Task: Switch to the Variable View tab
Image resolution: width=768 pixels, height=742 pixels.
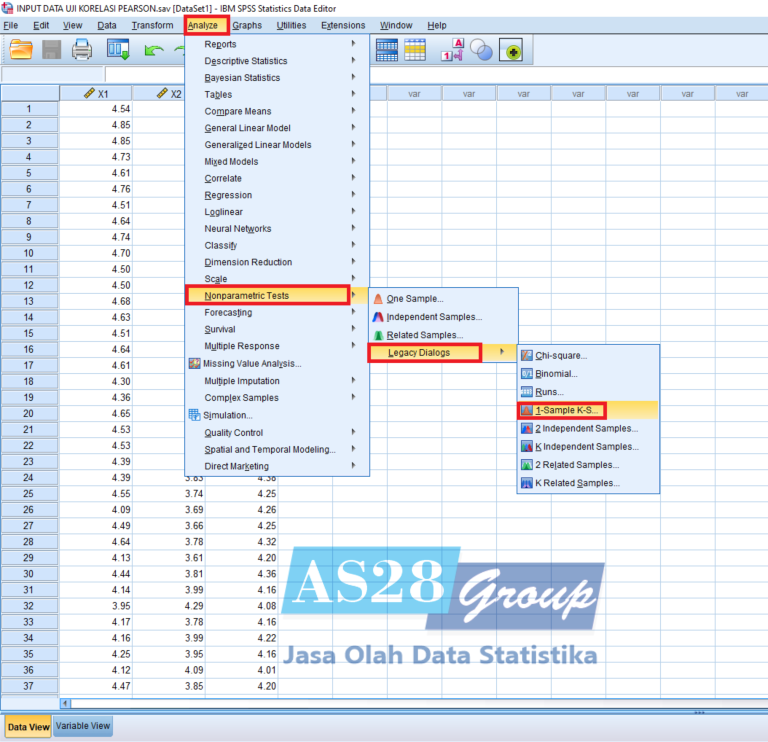Action: (x=83, y=727)
